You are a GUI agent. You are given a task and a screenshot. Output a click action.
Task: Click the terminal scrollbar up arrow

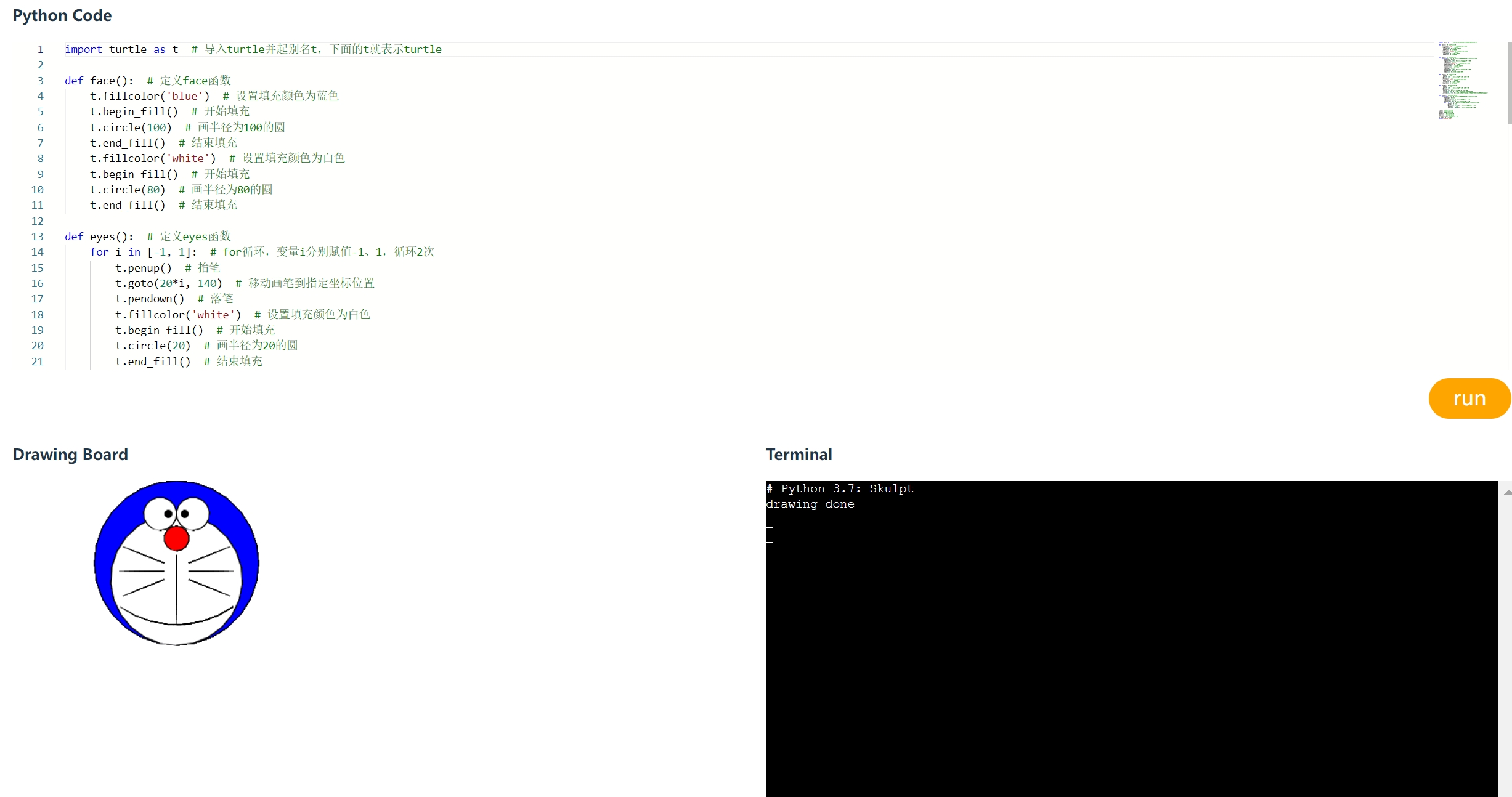[1507, 492]
